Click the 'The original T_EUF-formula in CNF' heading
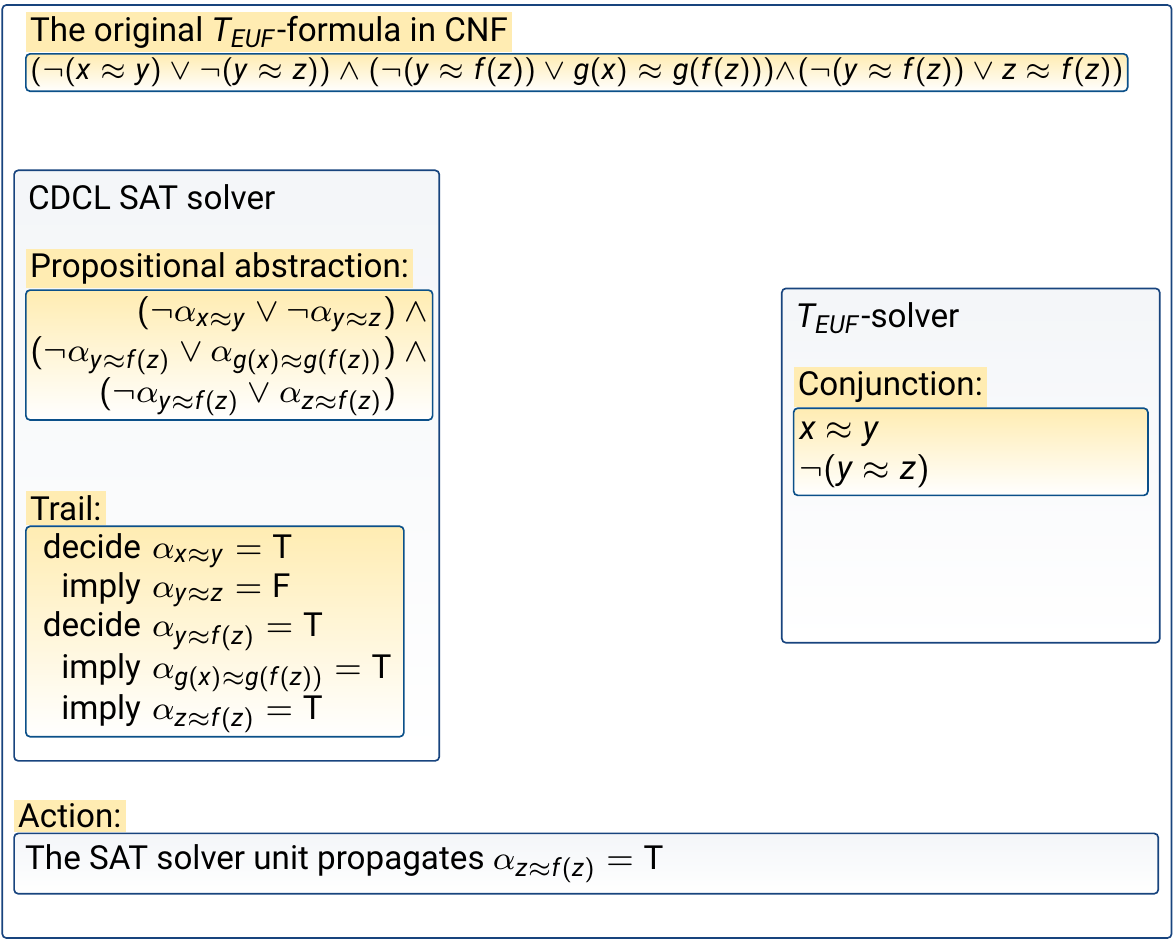 pyautogui.click(x=269, y=32)
